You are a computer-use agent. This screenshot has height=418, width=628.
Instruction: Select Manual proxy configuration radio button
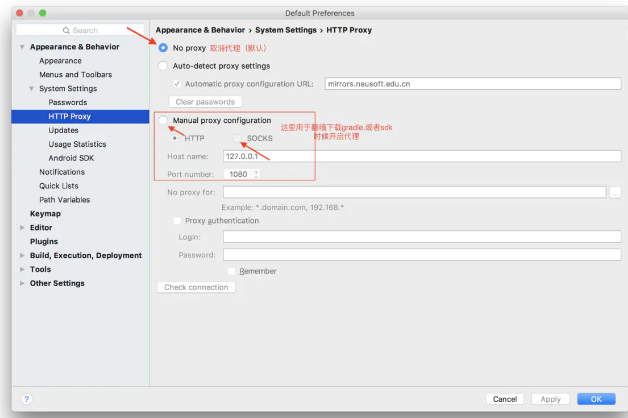163,120
